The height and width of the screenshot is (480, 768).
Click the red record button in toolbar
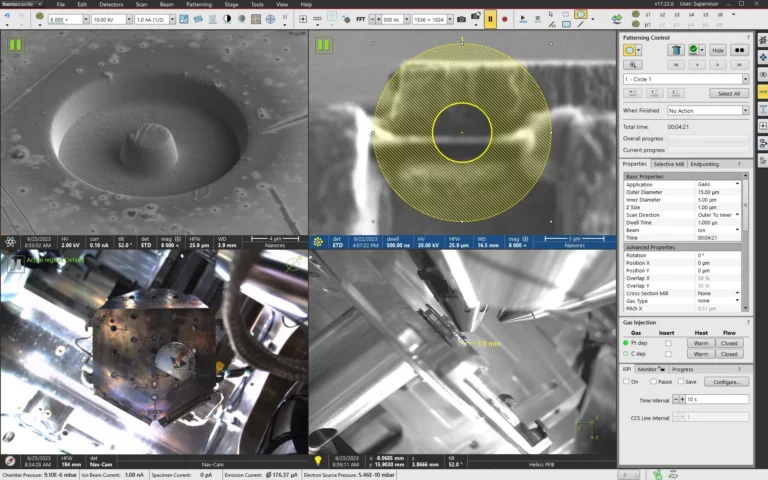[504, 18]
